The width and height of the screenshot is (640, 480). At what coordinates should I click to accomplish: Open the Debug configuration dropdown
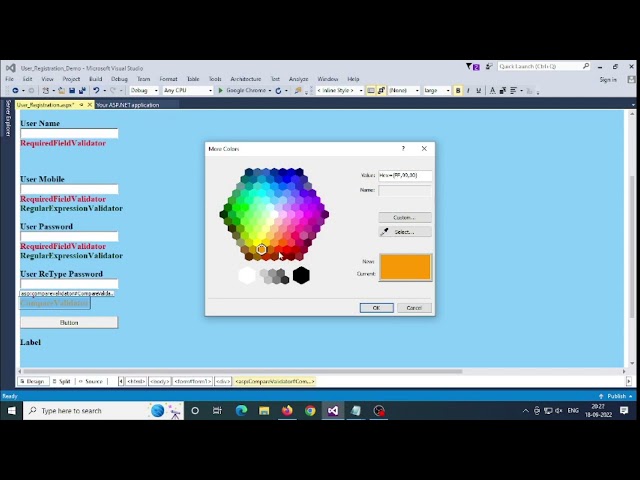pos(156,91)
